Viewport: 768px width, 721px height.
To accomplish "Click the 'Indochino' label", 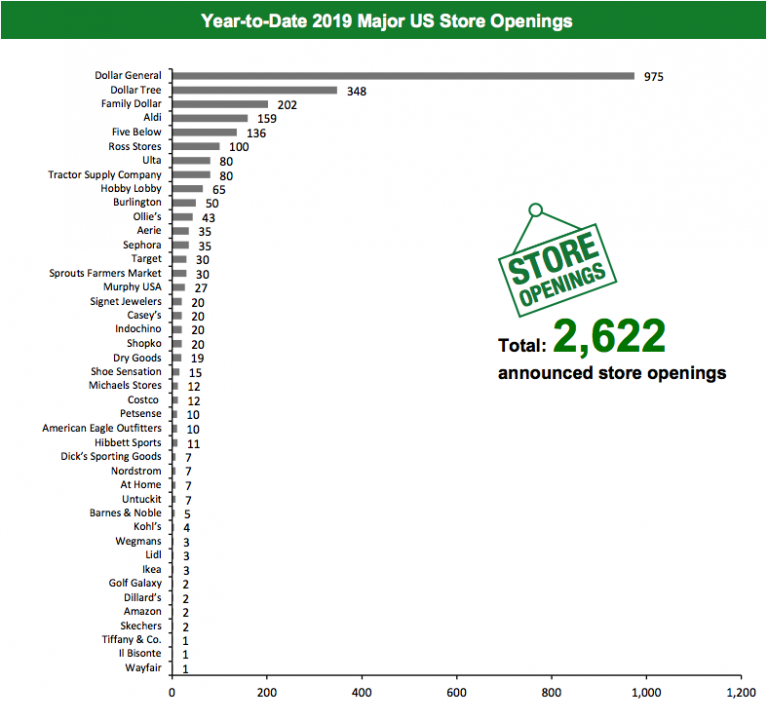I will [x=138, y=329].
